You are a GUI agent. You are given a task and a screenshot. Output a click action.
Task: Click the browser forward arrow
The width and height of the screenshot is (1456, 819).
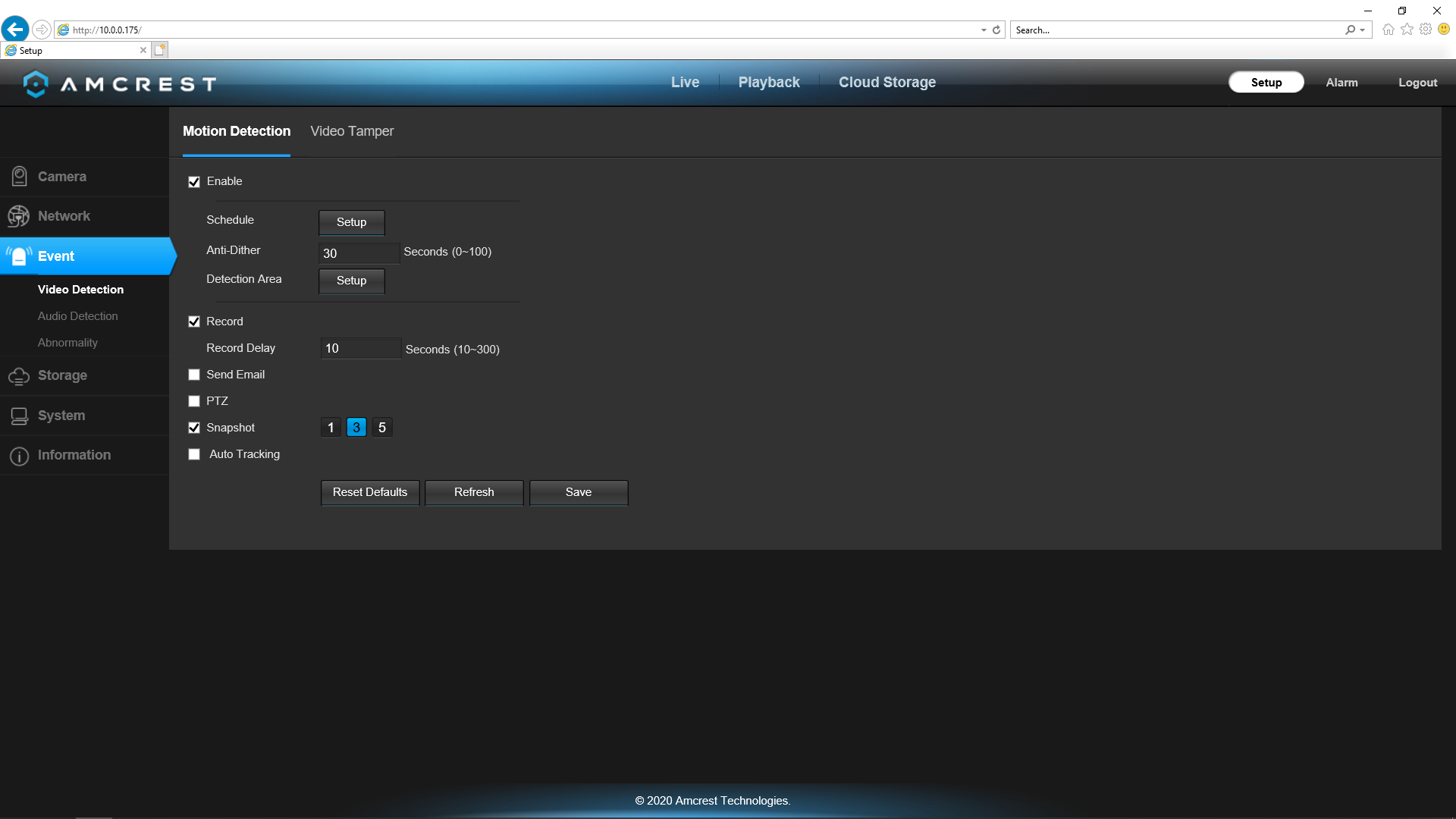[42, 30]
